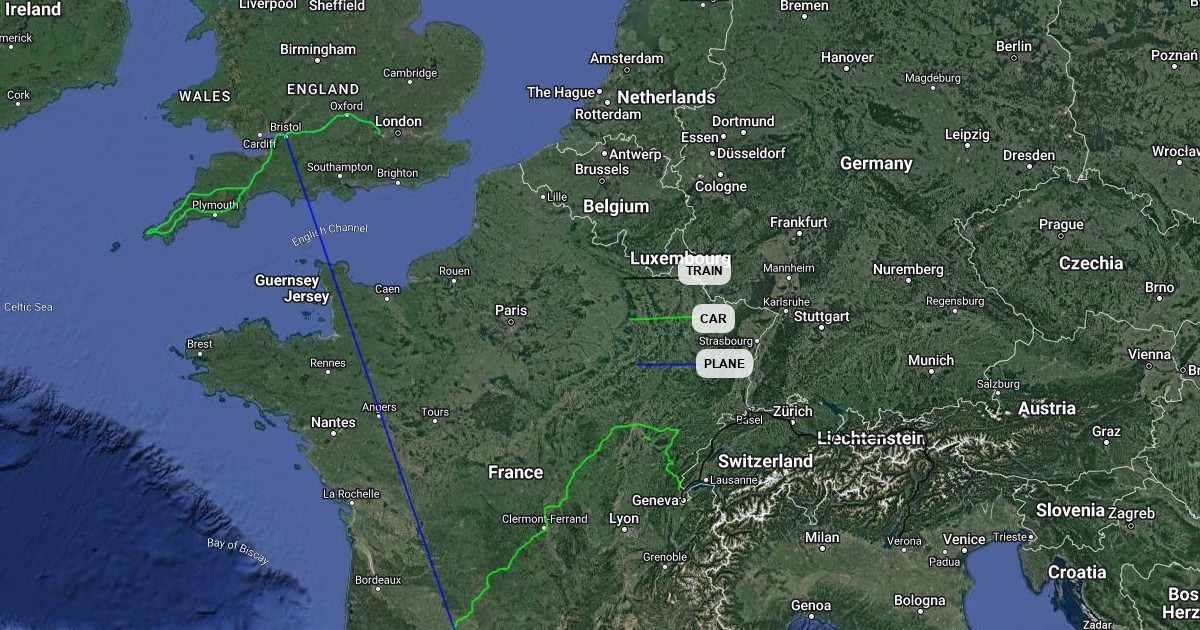
Task: Click the black line beside TRAIN legend
Action: (x=653, y=277)
